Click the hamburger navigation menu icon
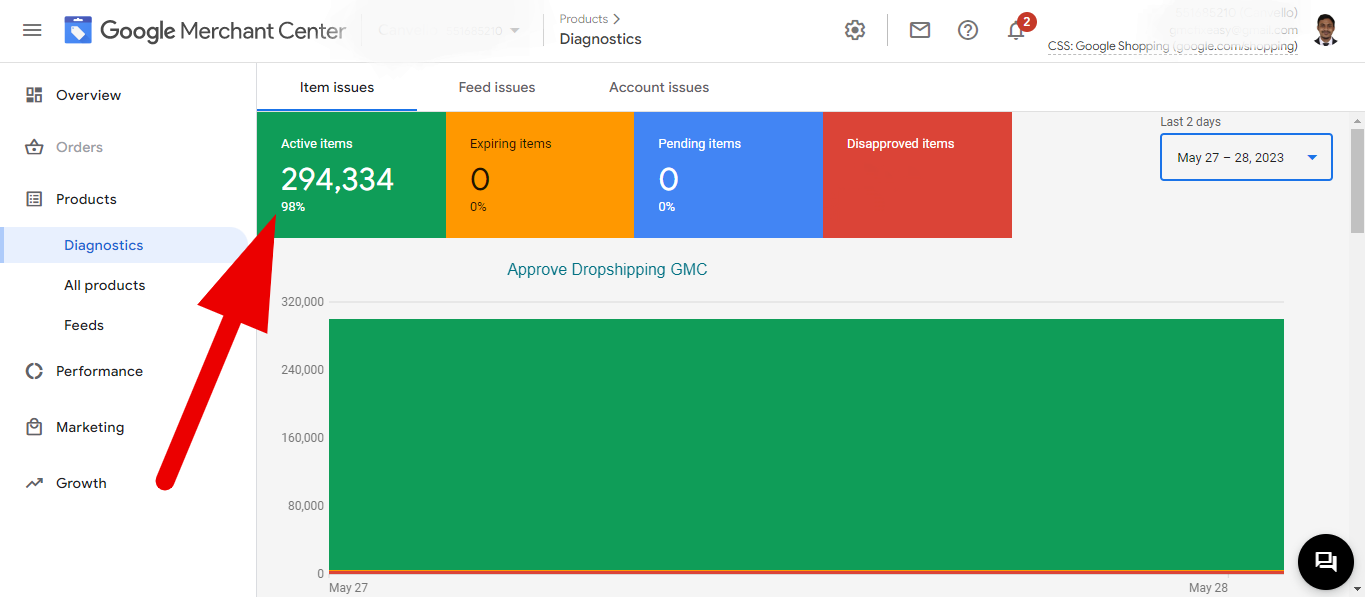 pyautogui.click(x=33, y=28)
